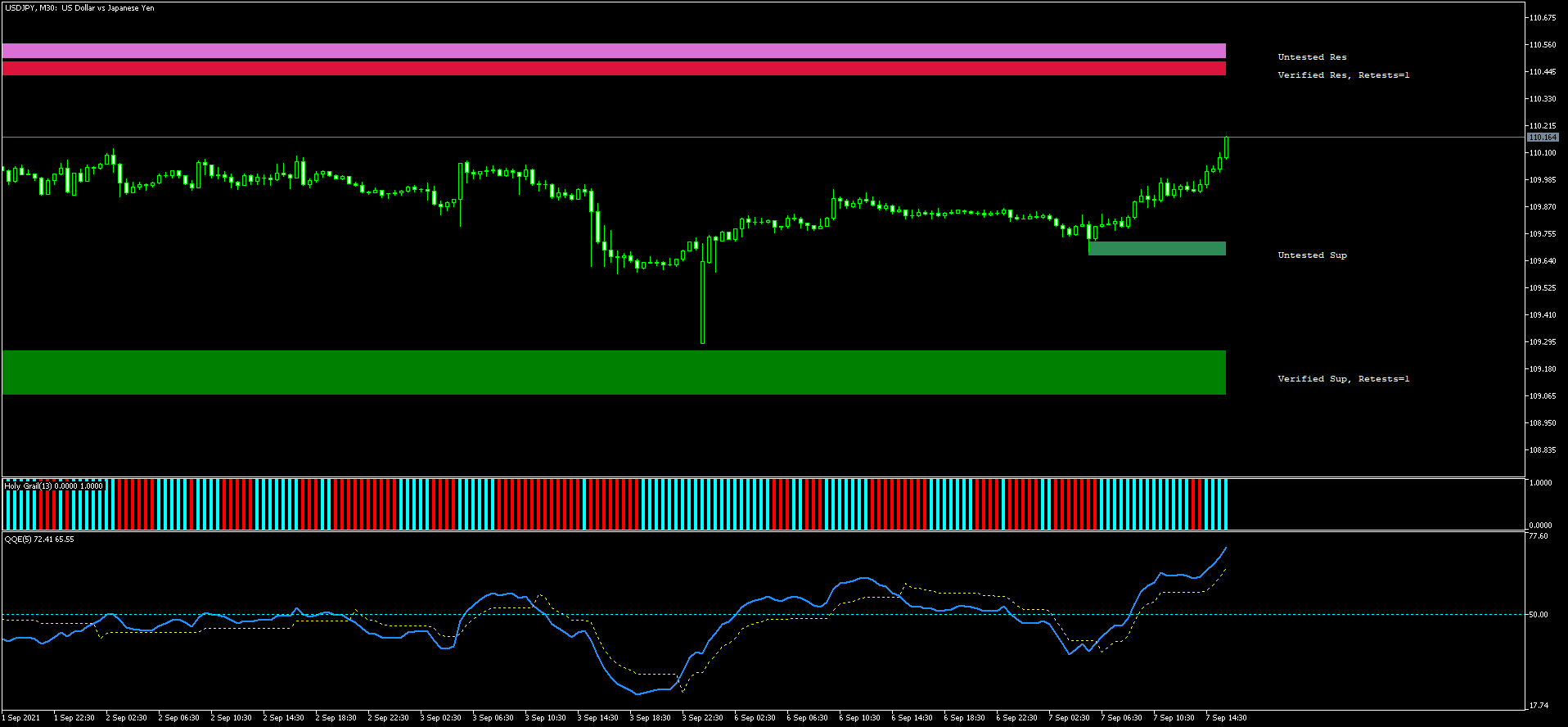Click the 'Verified Sup, Retests=1' label

pos(1344,379)
